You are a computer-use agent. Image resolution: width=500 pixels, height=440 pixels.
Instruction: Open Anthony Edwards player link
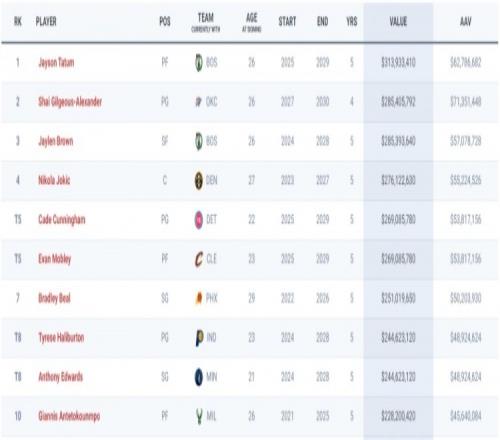[x=60, y=377]
